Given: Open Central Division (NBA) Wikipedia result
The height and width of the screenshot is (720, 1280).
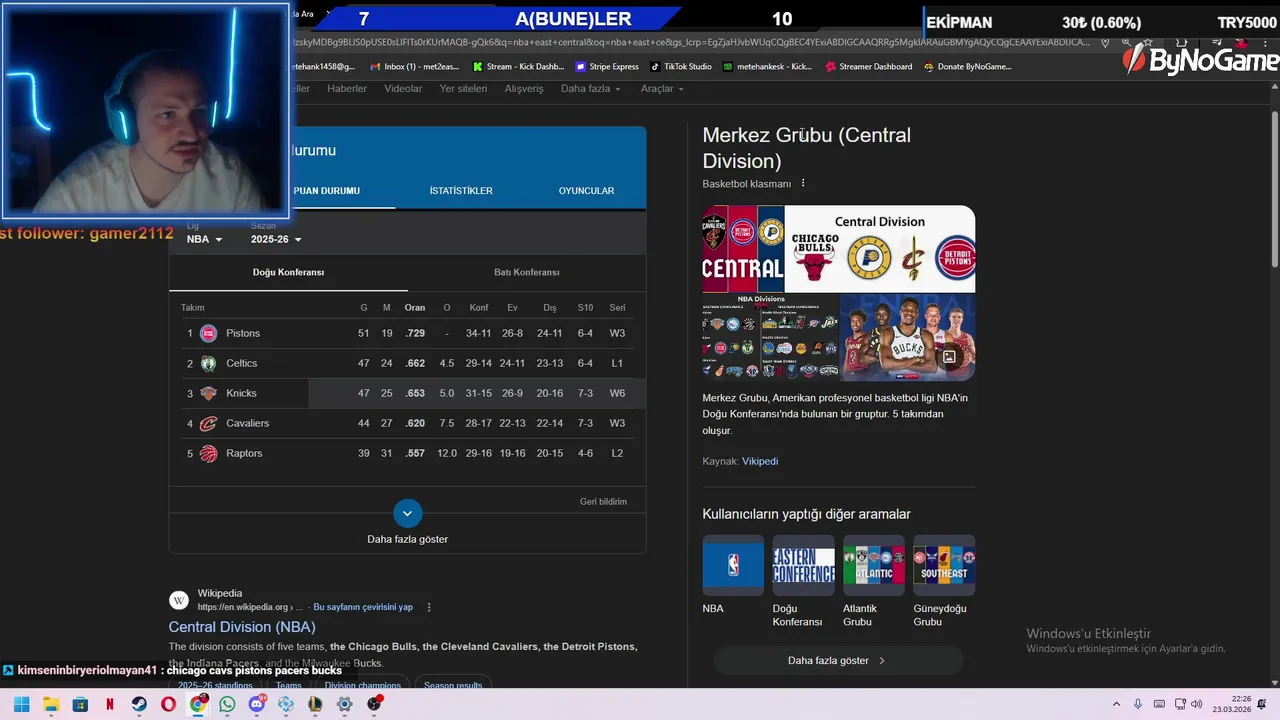Looking at the screenshot, I should point(242,627).
